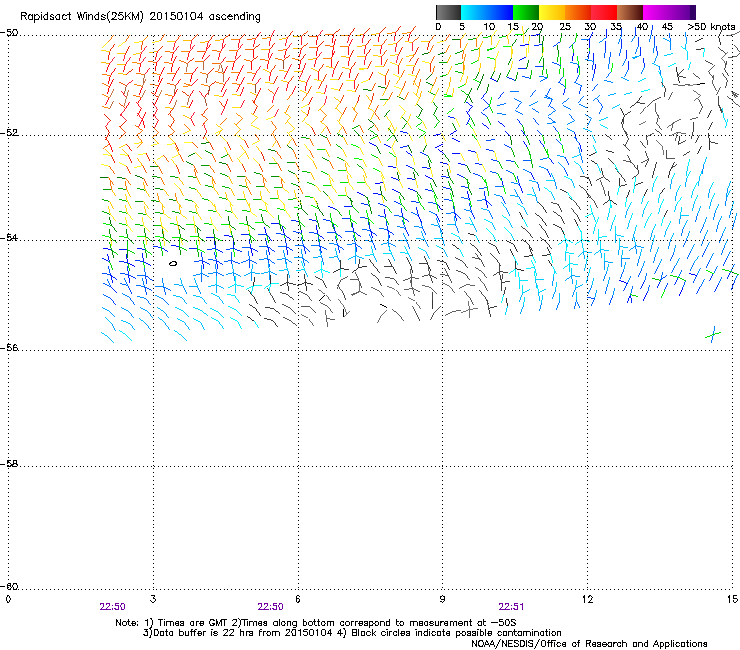This screenshot has height=650, width=740.
Task: Click the black contamination circle near longitude 3
Action: (x=173, y=264)
